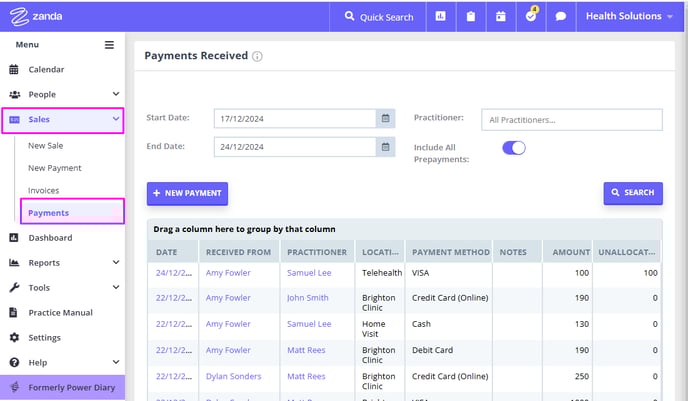688x401 pixels.
Task: Expand the People menu chevron
Action: tap(116, 94)
